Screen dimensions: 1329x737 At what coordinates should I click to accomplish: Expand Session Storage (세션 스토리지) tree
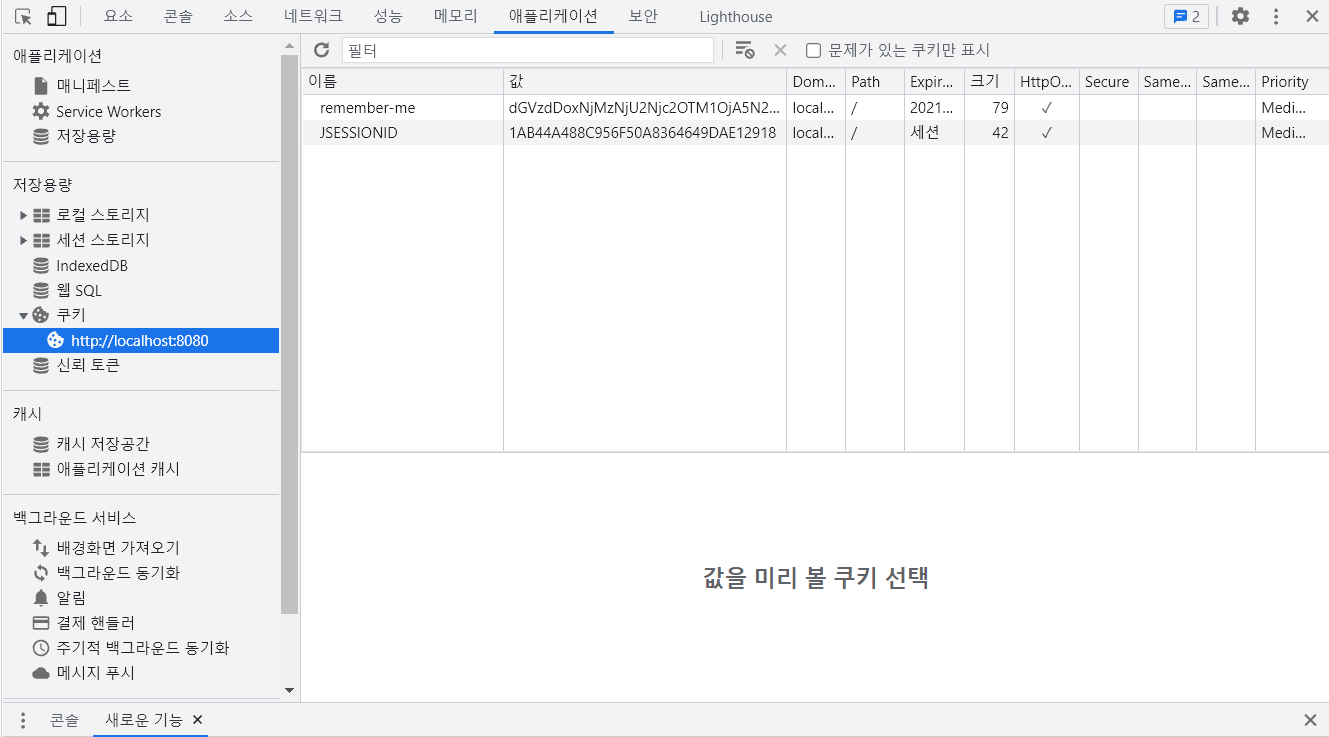(24, 240)
